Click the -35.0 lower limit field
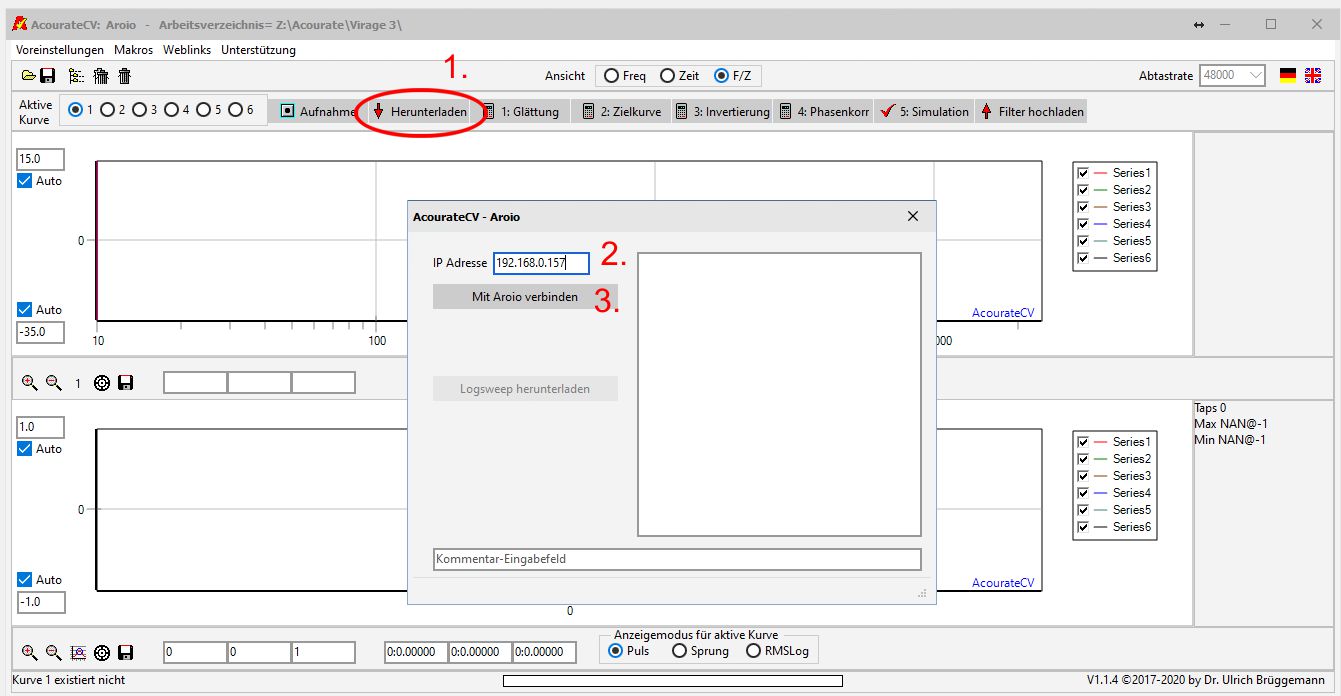 coord(41,332)
